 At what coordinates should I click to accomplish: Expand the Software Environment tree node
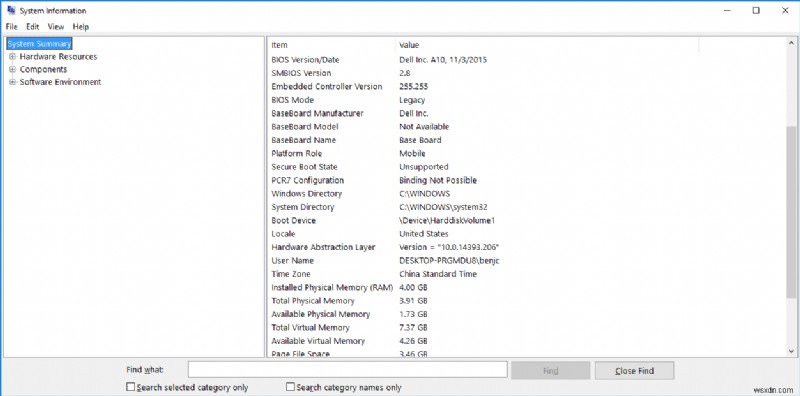[13, 82]
